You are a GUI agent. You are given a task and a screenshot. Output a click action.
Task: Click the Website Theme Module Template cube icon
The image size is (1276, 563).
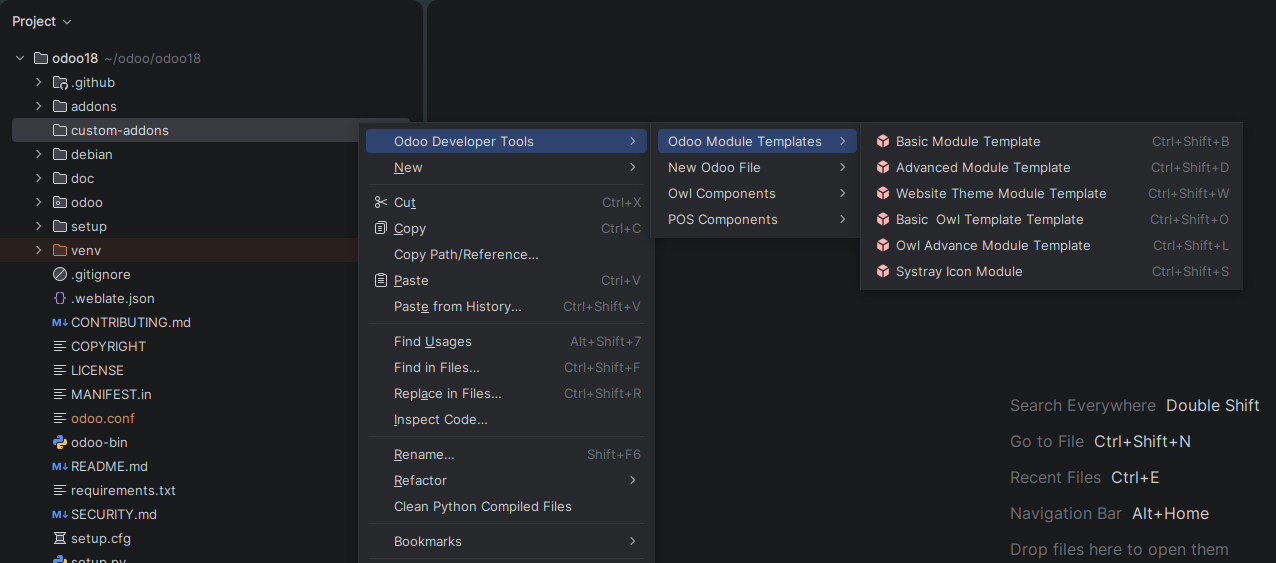[883, 193]
